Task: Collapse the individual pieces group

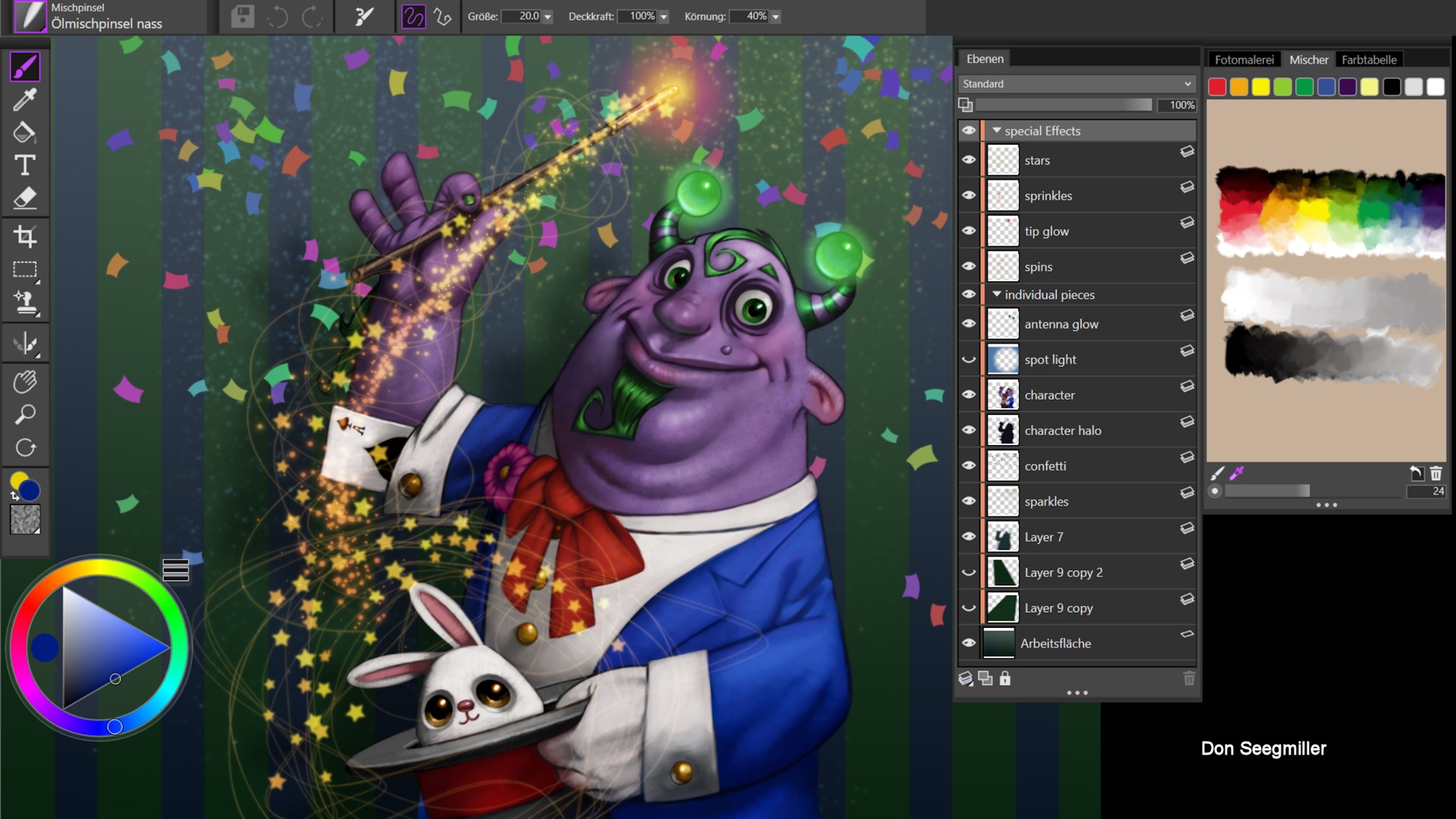Action: pos(996,294)
